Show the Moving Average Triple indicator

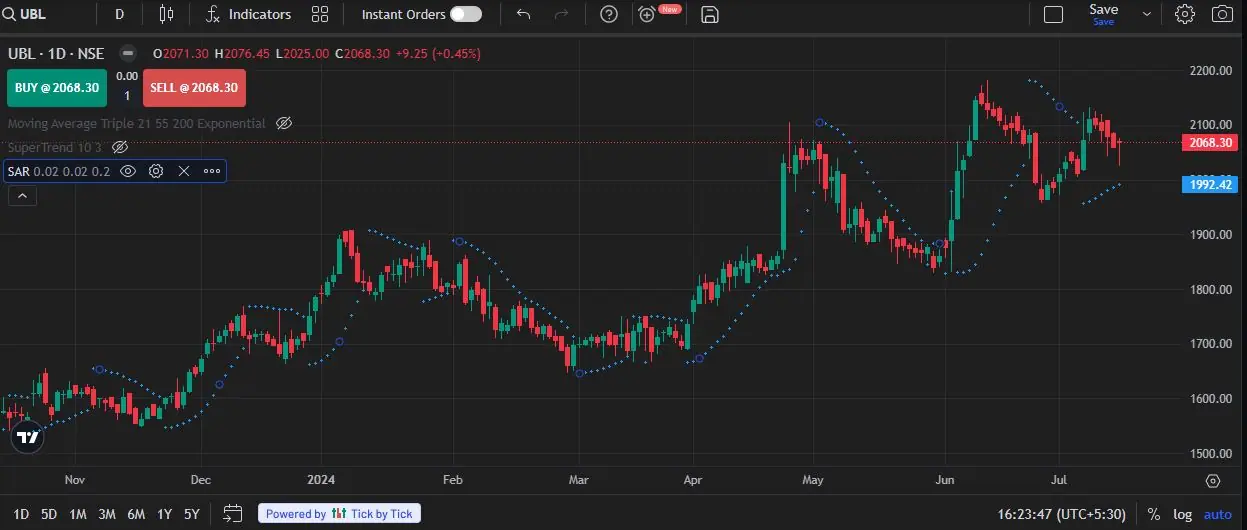tap(284, 123)
